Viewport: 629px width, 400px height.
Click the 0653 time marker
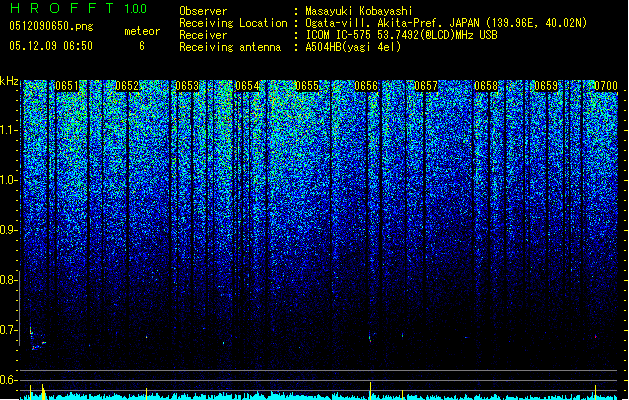187,86
